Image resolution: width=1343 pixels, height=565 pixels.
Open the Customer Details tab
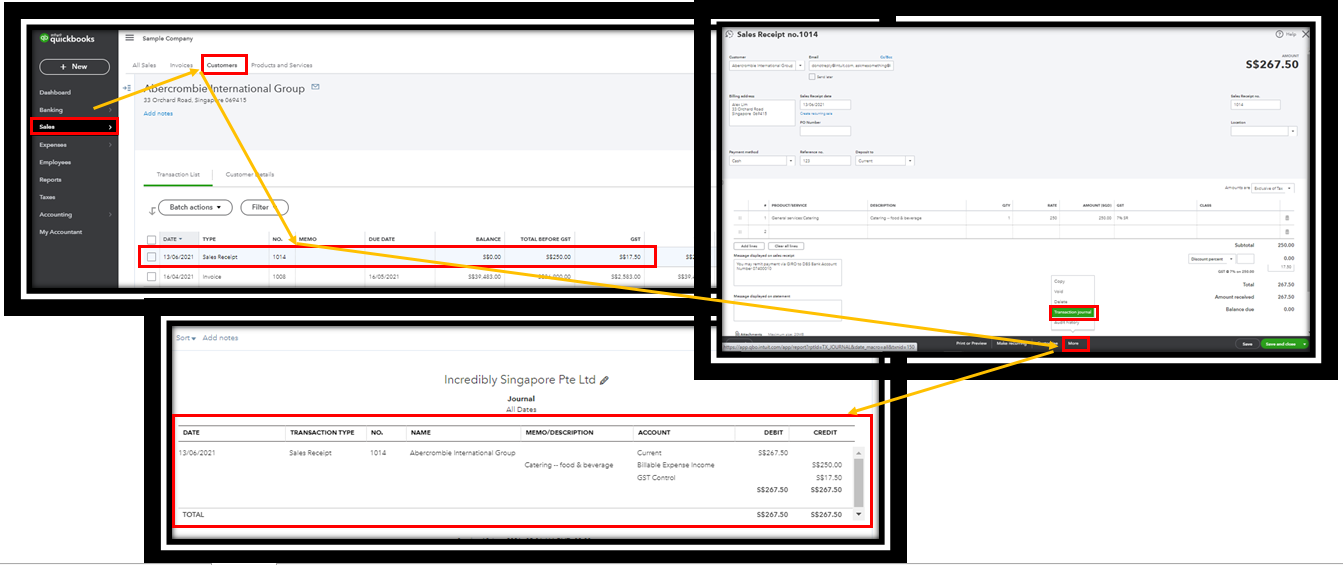(x=250, y=174)
